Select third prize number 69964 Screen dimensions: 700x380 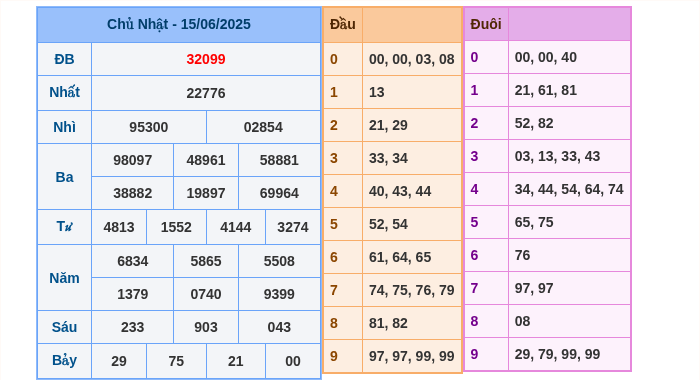pos(279,193)
